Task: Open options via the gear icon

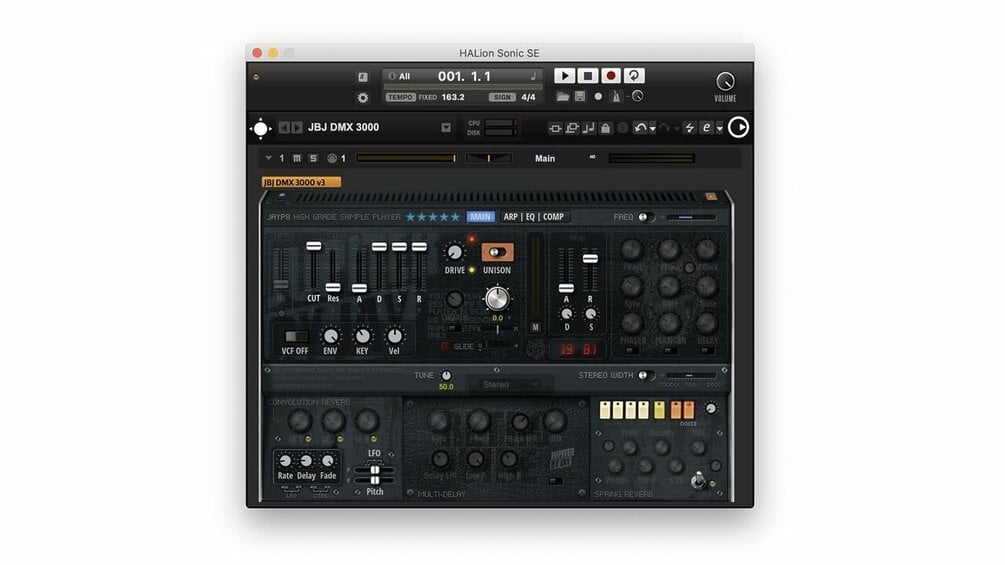Action: click(x=363, y=98)
